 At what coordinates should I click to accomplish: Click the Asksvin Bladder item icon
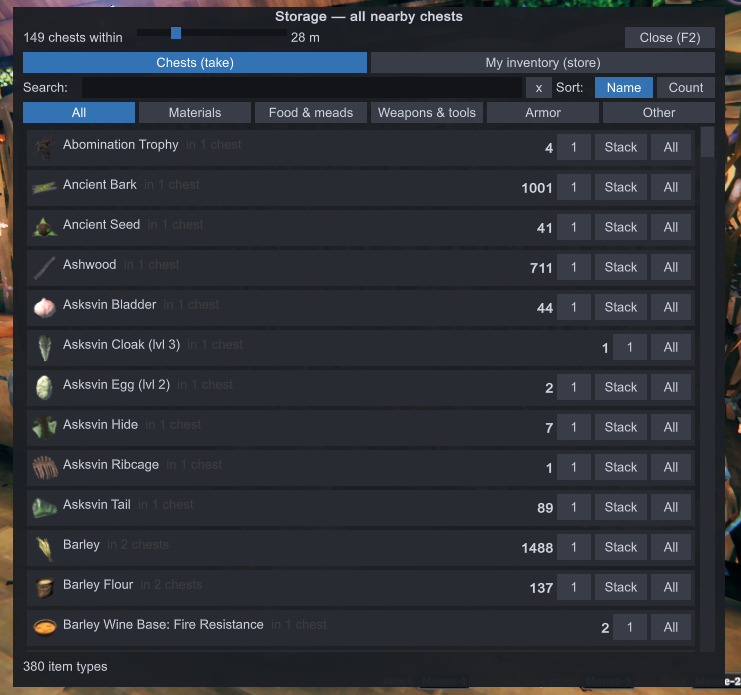(45, 308)
